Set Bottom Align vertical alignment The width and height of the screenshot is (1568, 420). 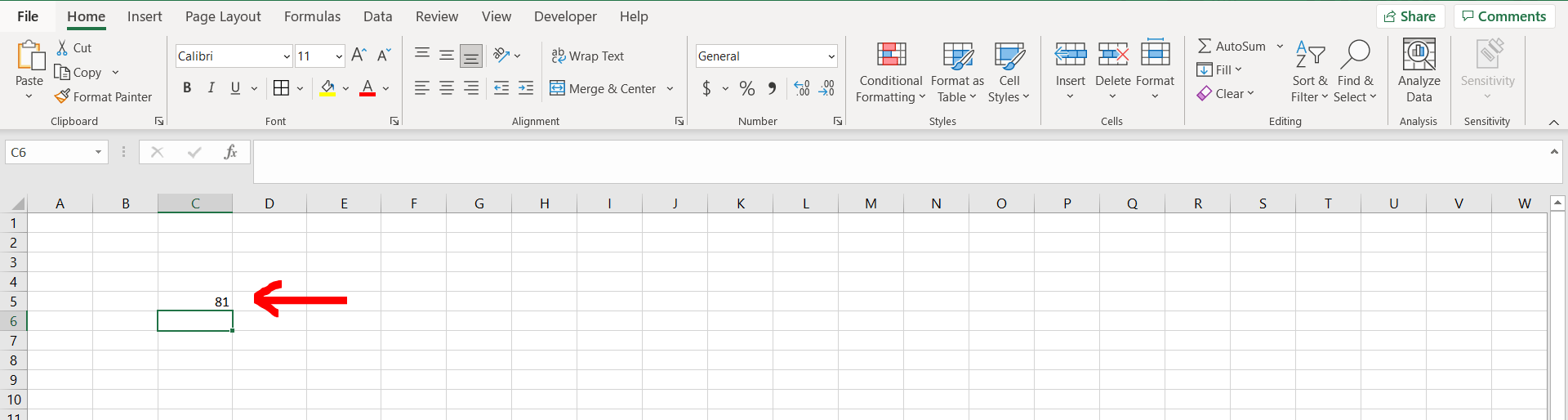point(471,56)
